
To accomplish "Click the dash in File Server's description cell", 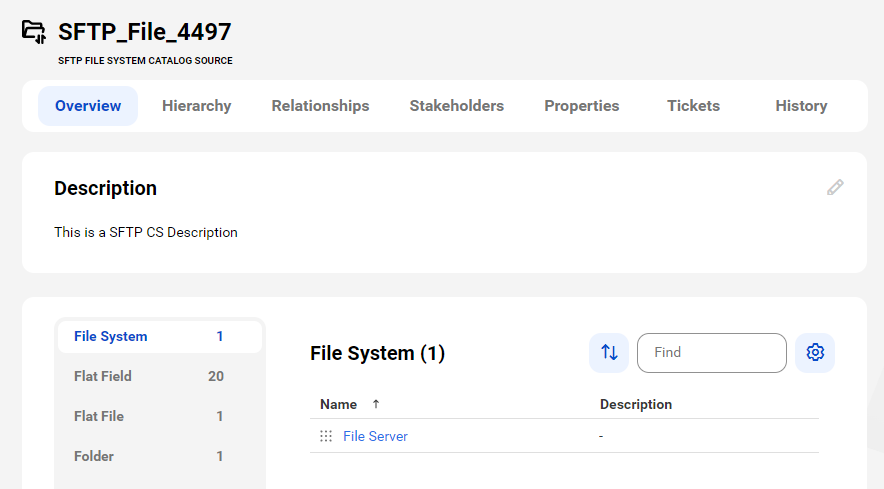I will [601, 436].
